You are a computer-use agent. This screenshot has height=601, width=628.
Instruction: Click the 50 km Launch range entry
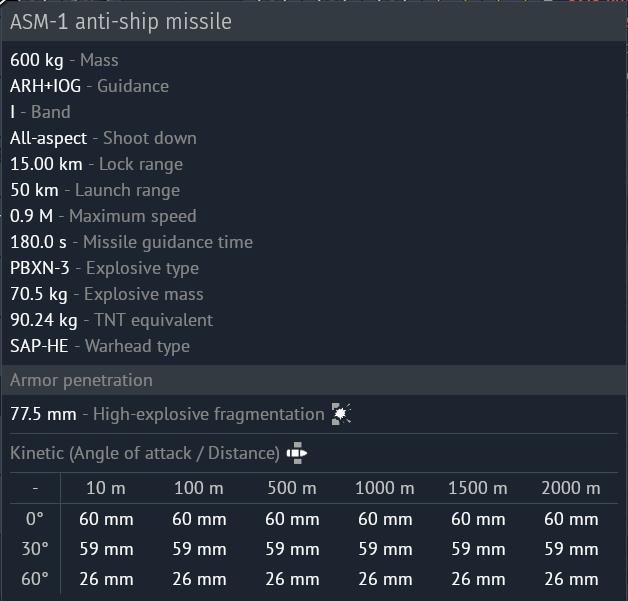95,190
